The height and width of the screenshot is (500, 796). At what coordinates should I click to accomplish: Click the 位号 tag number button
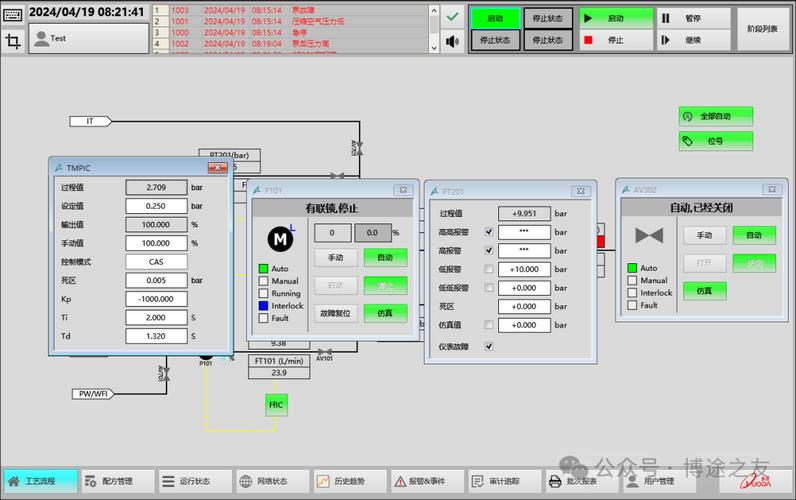(715, 141)
